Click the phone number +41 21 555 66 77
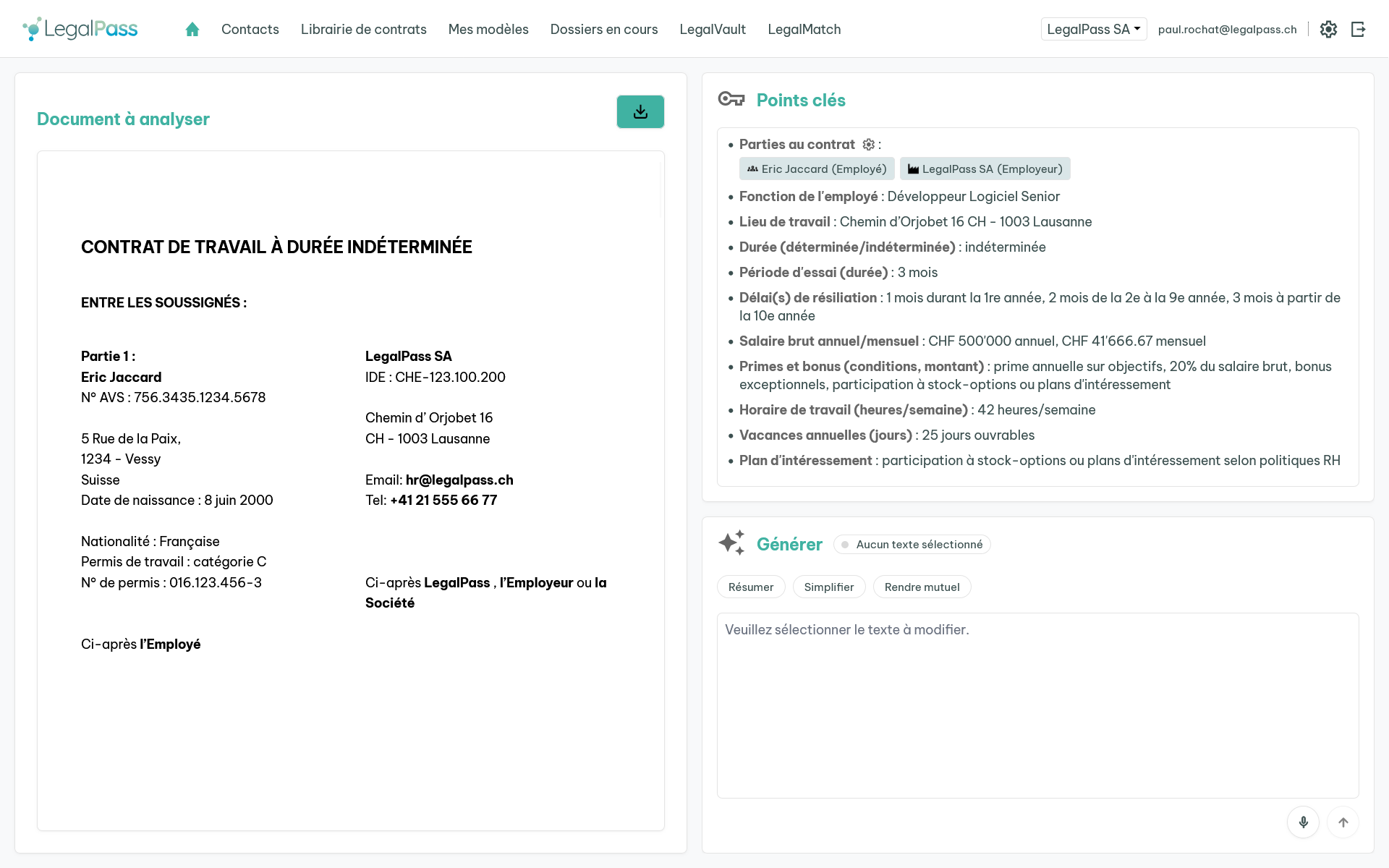Image resolution: width=1389 pixels, height=868 pixels. [x=443, y=500]
